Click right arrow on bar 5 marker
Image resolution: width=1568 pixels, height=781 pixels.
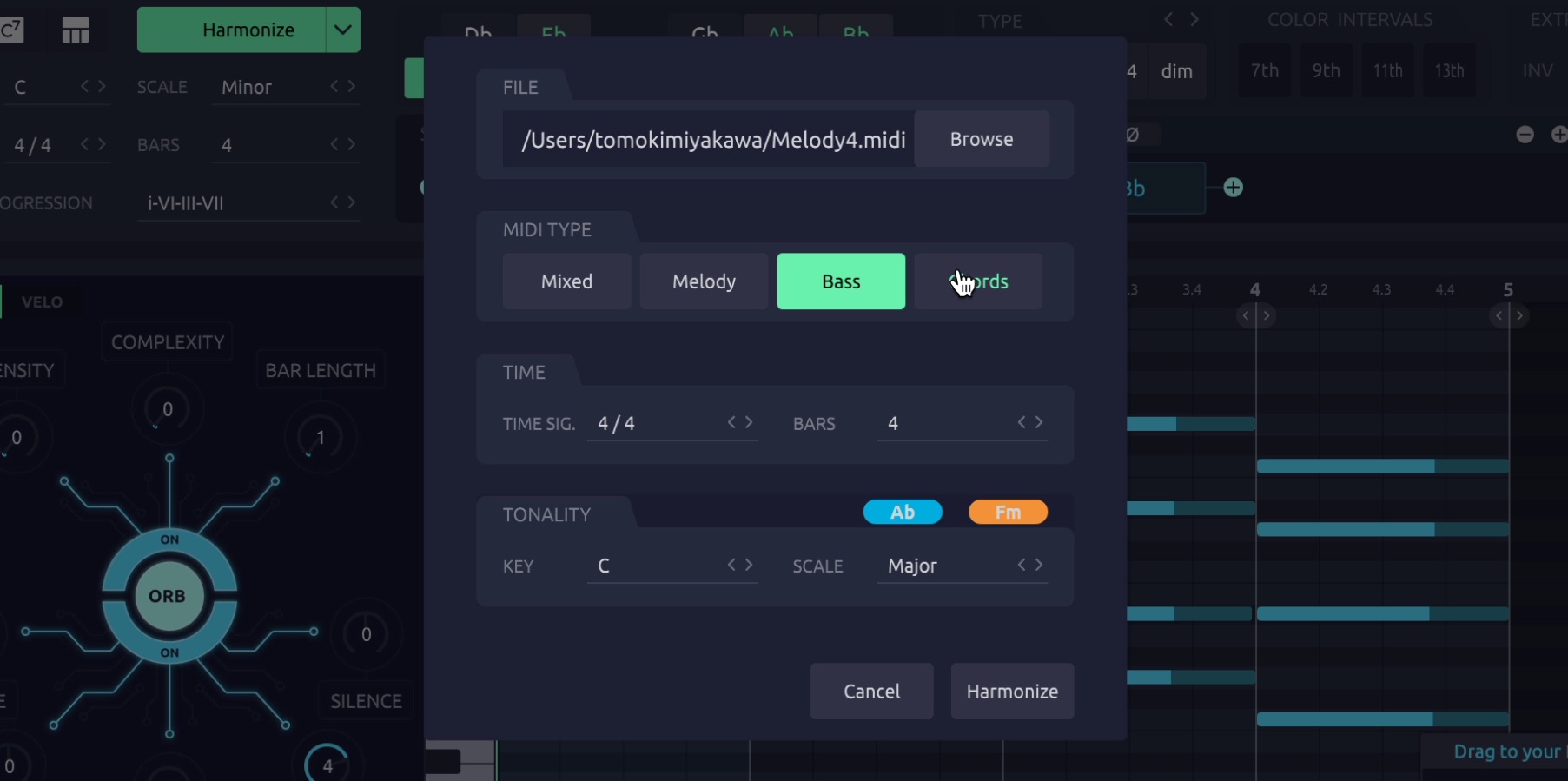(x=1519, y=315)
